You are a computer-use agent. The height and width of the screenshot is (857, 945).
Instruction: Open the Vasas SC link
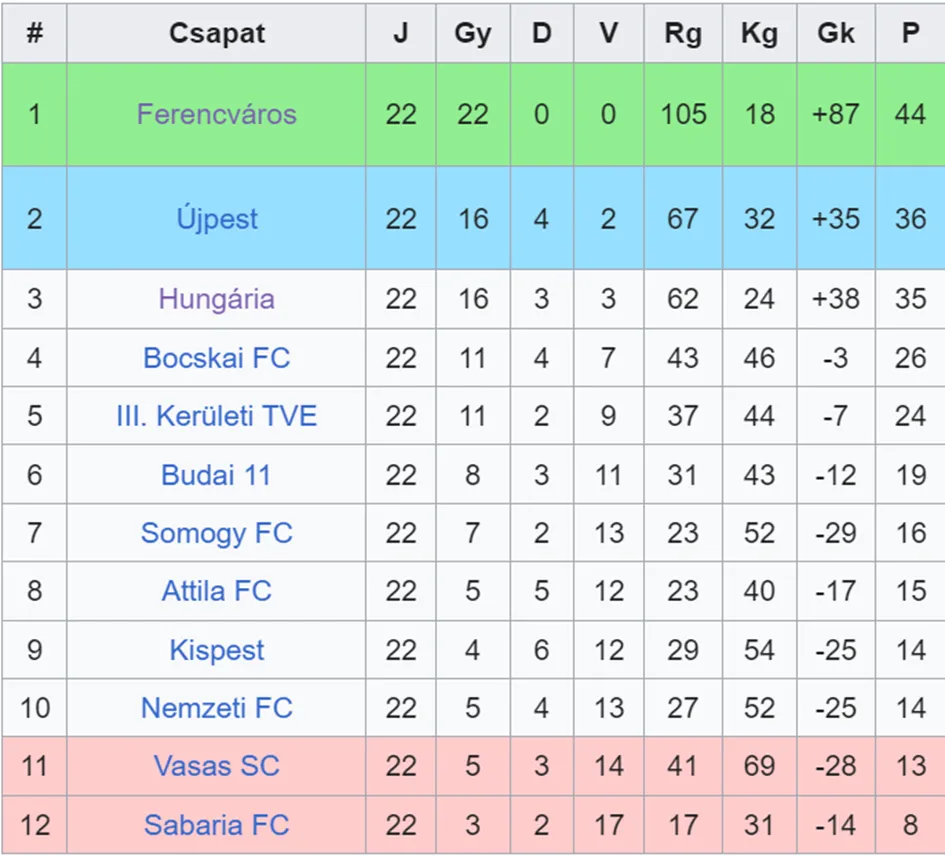coord(216,767)
